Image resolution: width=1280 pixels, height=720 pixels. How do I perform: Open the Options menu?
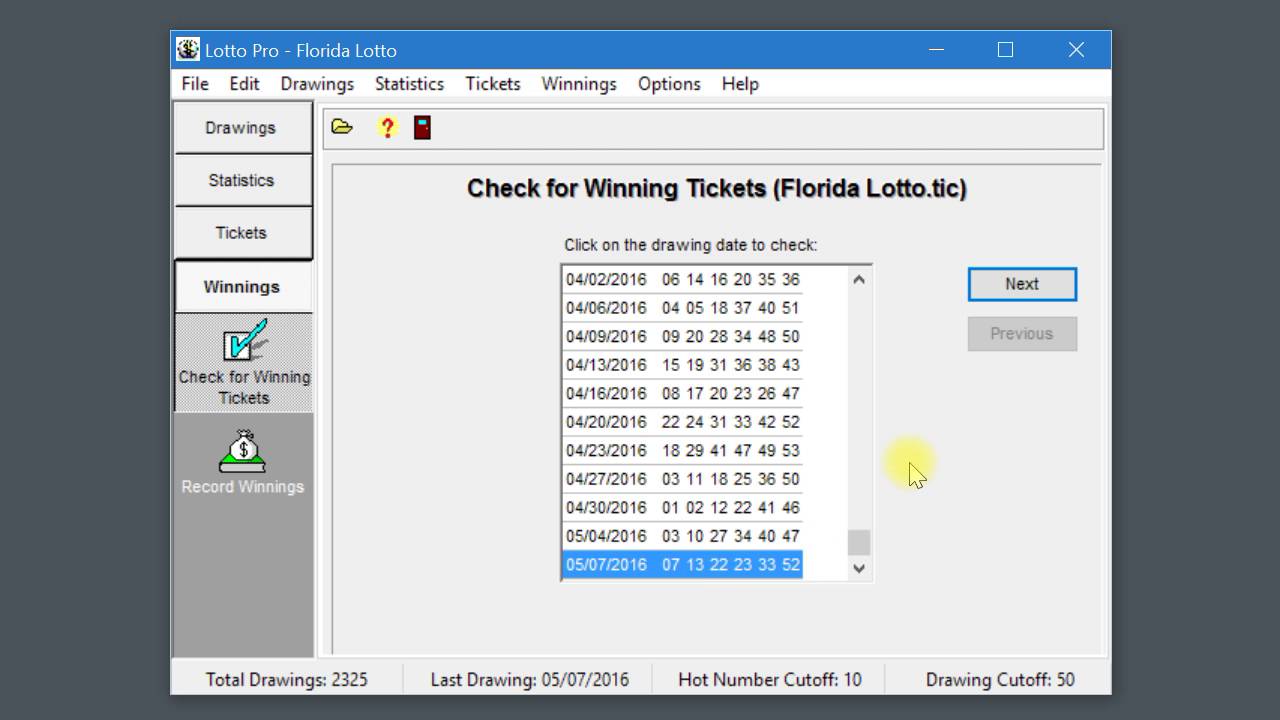669,84
